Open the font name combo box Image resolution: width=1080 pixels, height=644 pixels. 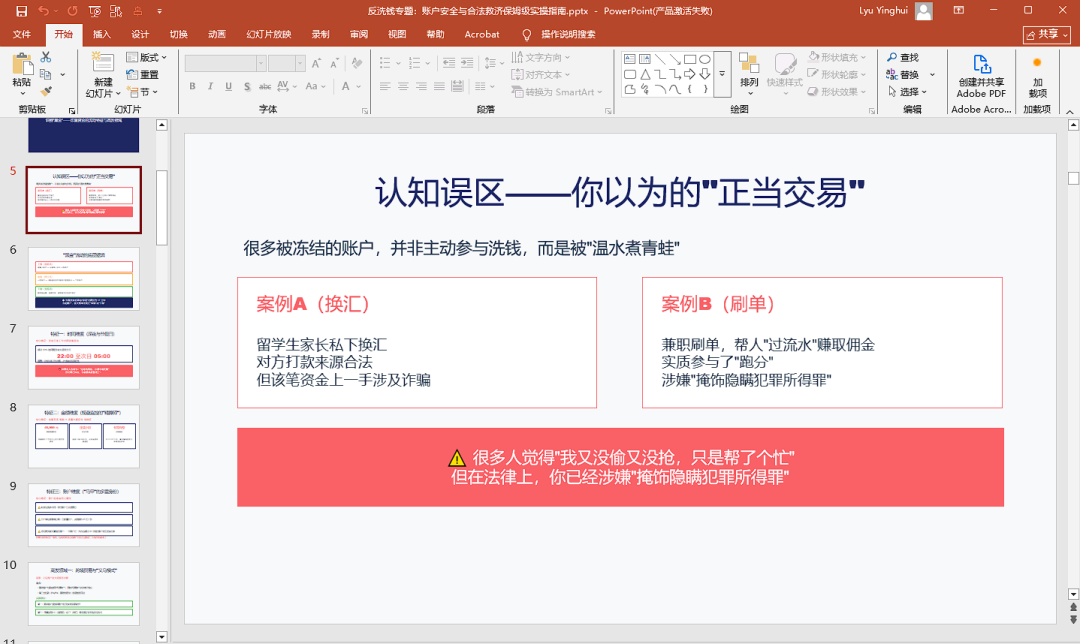coord(225,63)
